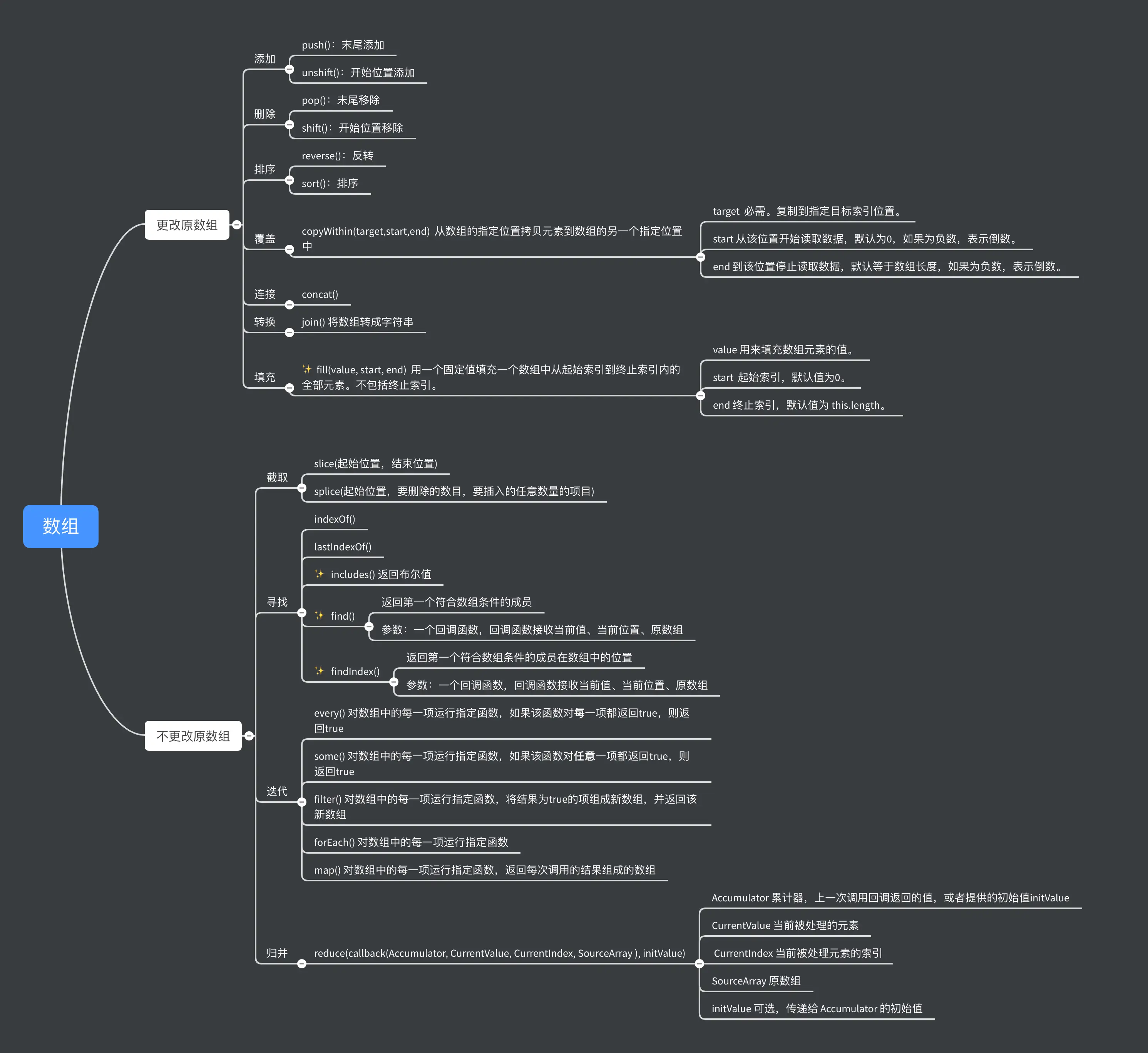This screenshot has height=1053, width=1148.
Task: Click the sparkle icon next to includes()
Action: click(319, 574)
